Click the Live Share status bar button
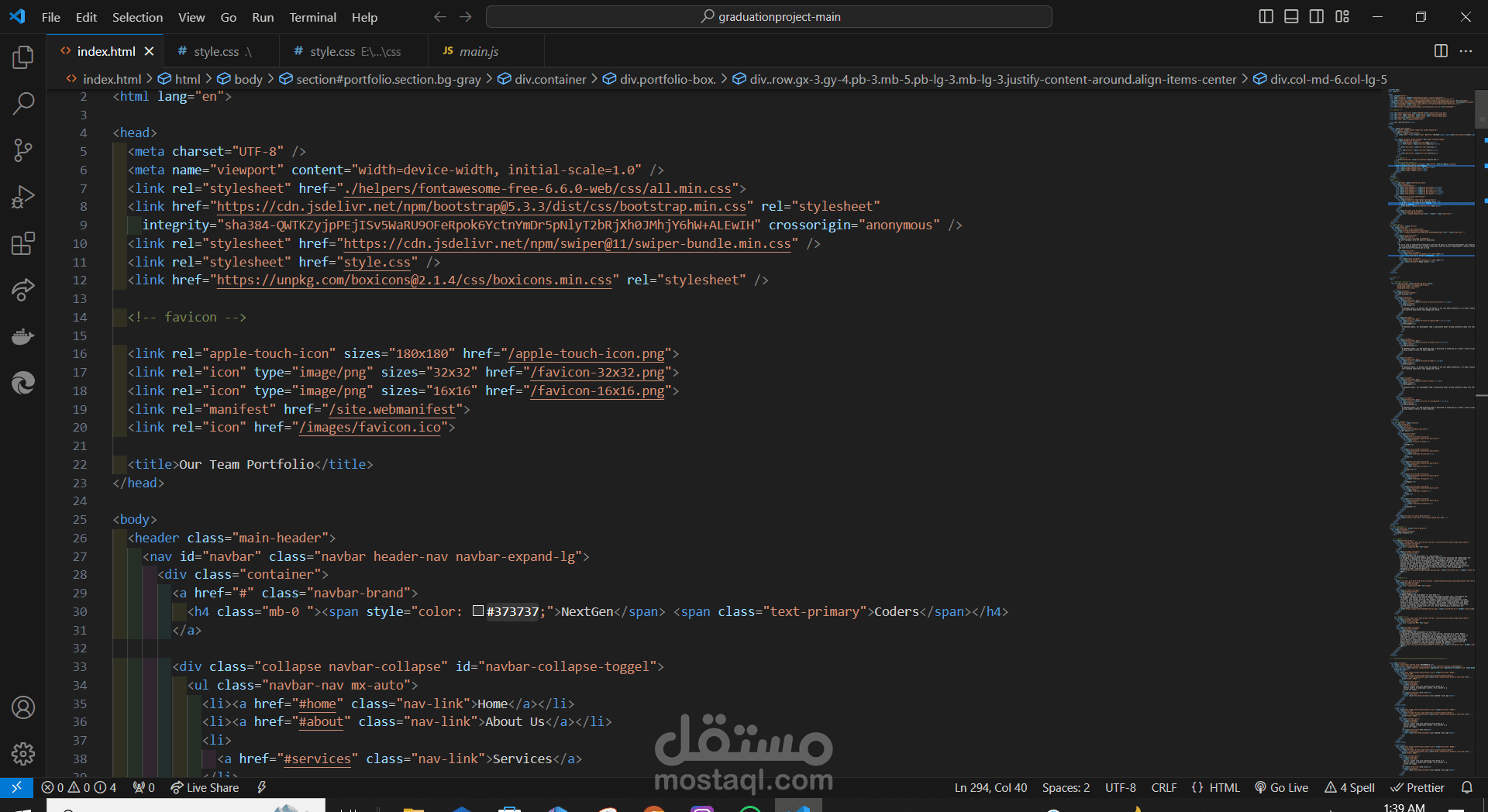The width and height of the screenshot is (1488, 812). pos(205,787)
